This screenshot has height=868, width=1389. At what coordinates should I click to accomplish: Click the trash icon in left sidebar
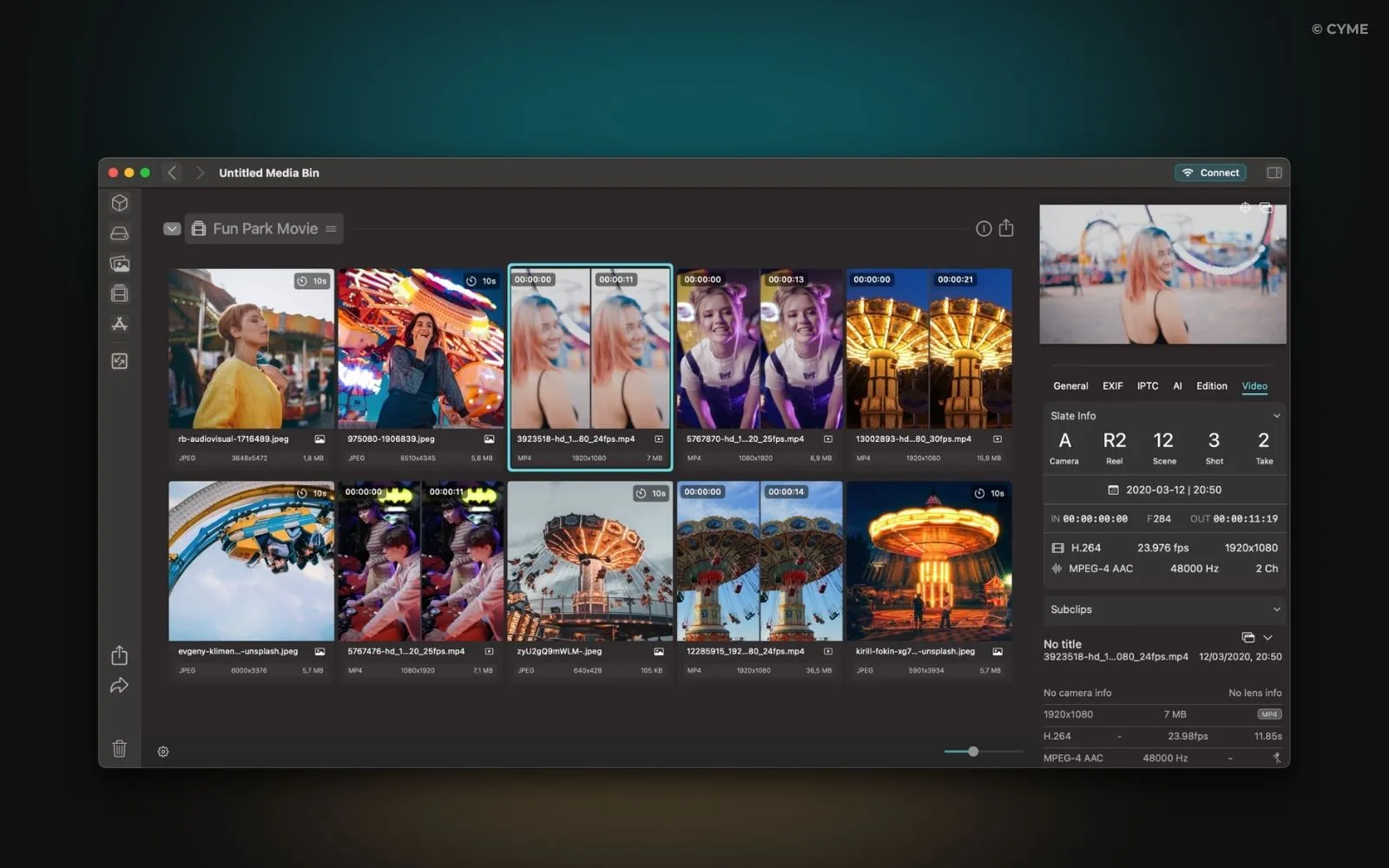tap(120, 748)
